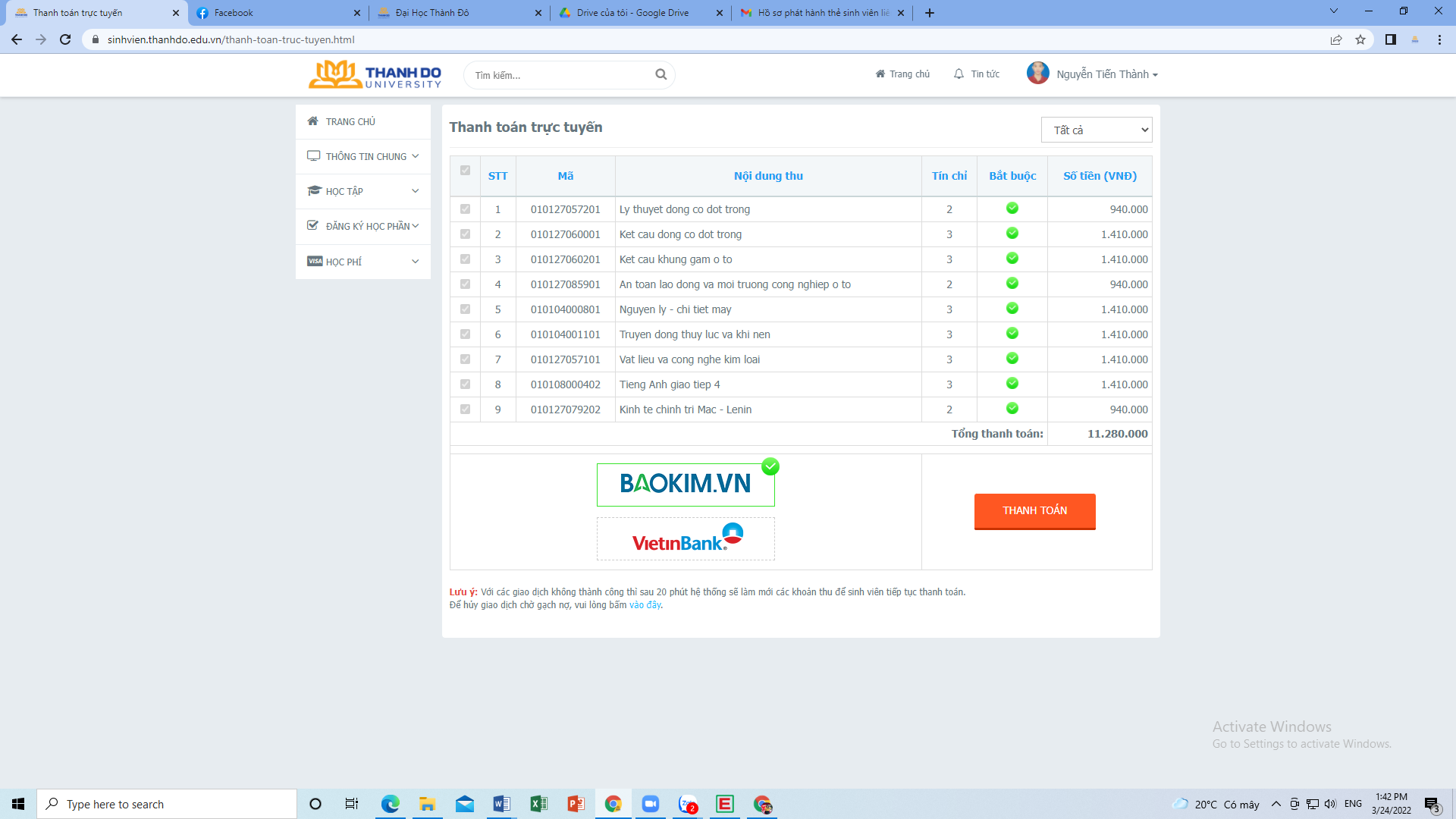This screenshot has width=1456, height=819.
Task: Bookmark this page with star icon
Action: click(1360, 39)
